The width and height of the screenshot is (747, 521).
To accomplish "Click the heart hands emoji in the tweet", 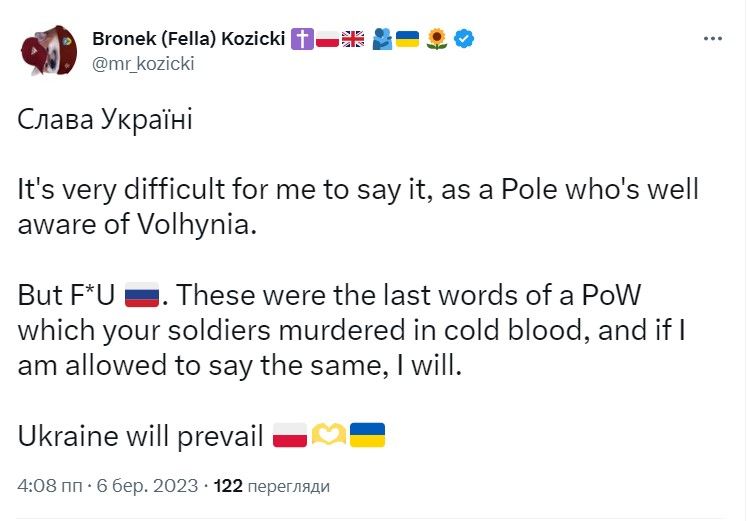I will coord(328,435).
